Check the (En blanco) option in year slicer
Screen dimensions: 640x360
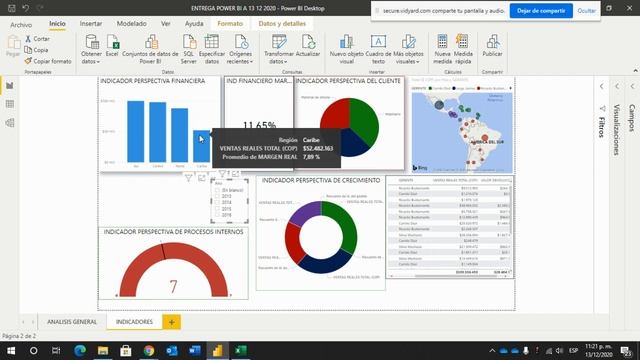218,190
